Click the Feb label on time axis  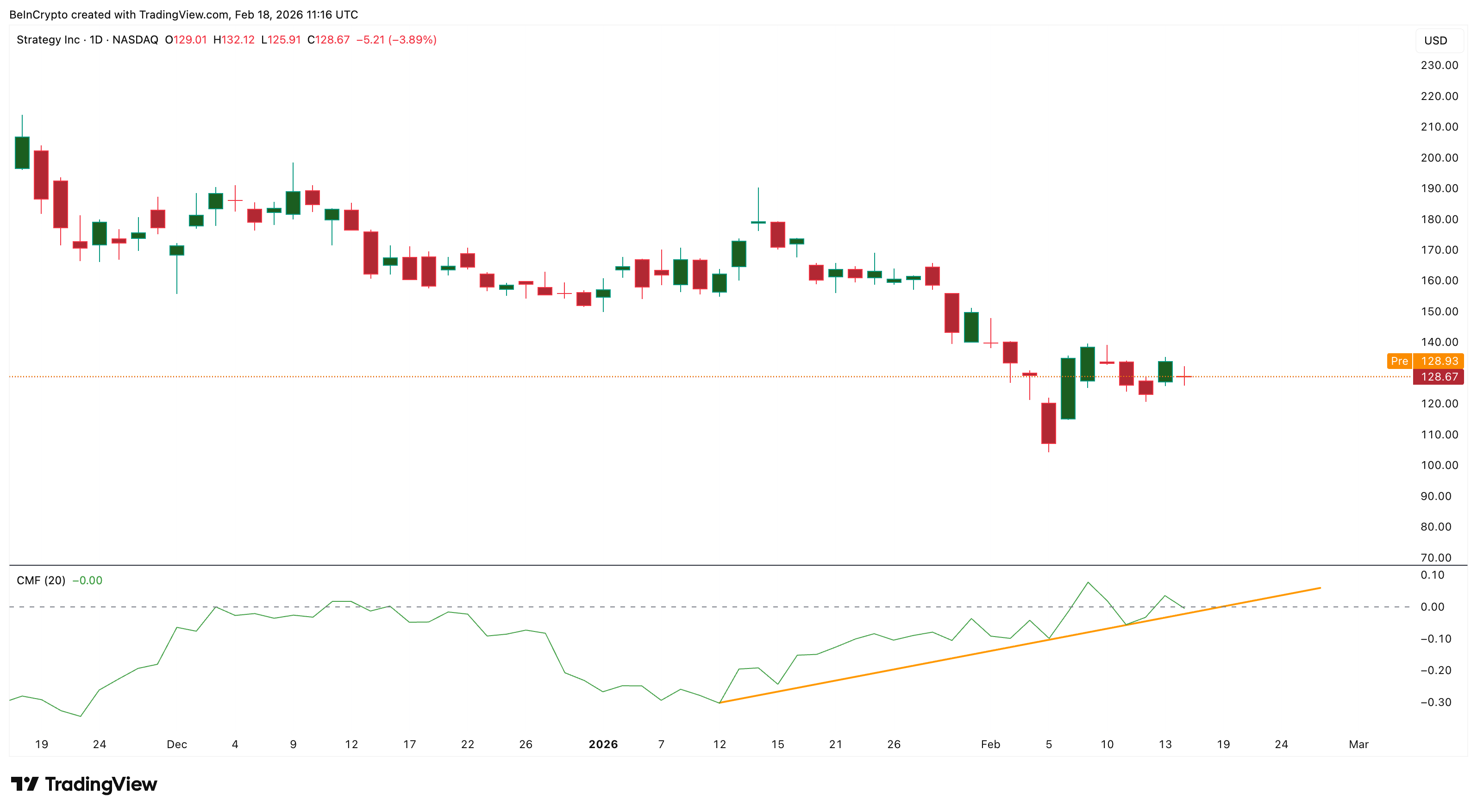pos(990,744)
